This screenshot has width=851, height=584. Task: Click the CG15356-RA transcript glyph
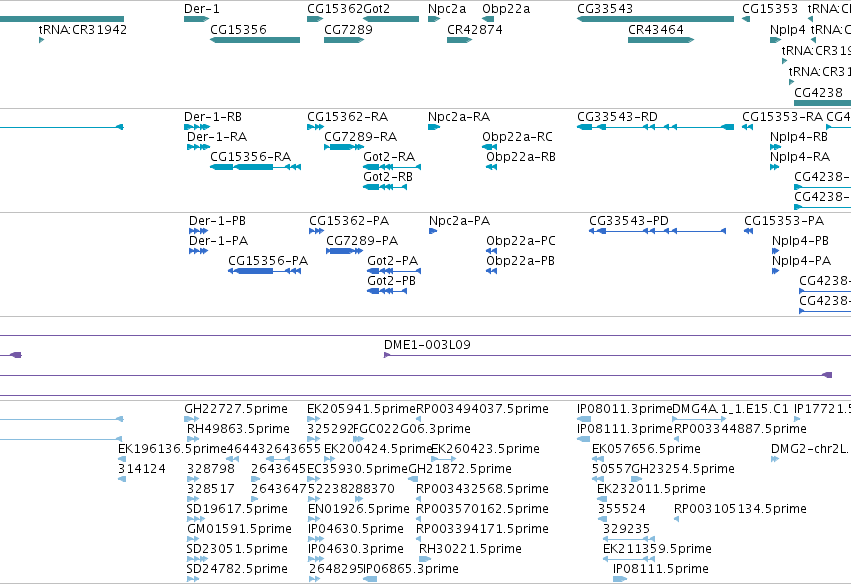tap(255, 167)
